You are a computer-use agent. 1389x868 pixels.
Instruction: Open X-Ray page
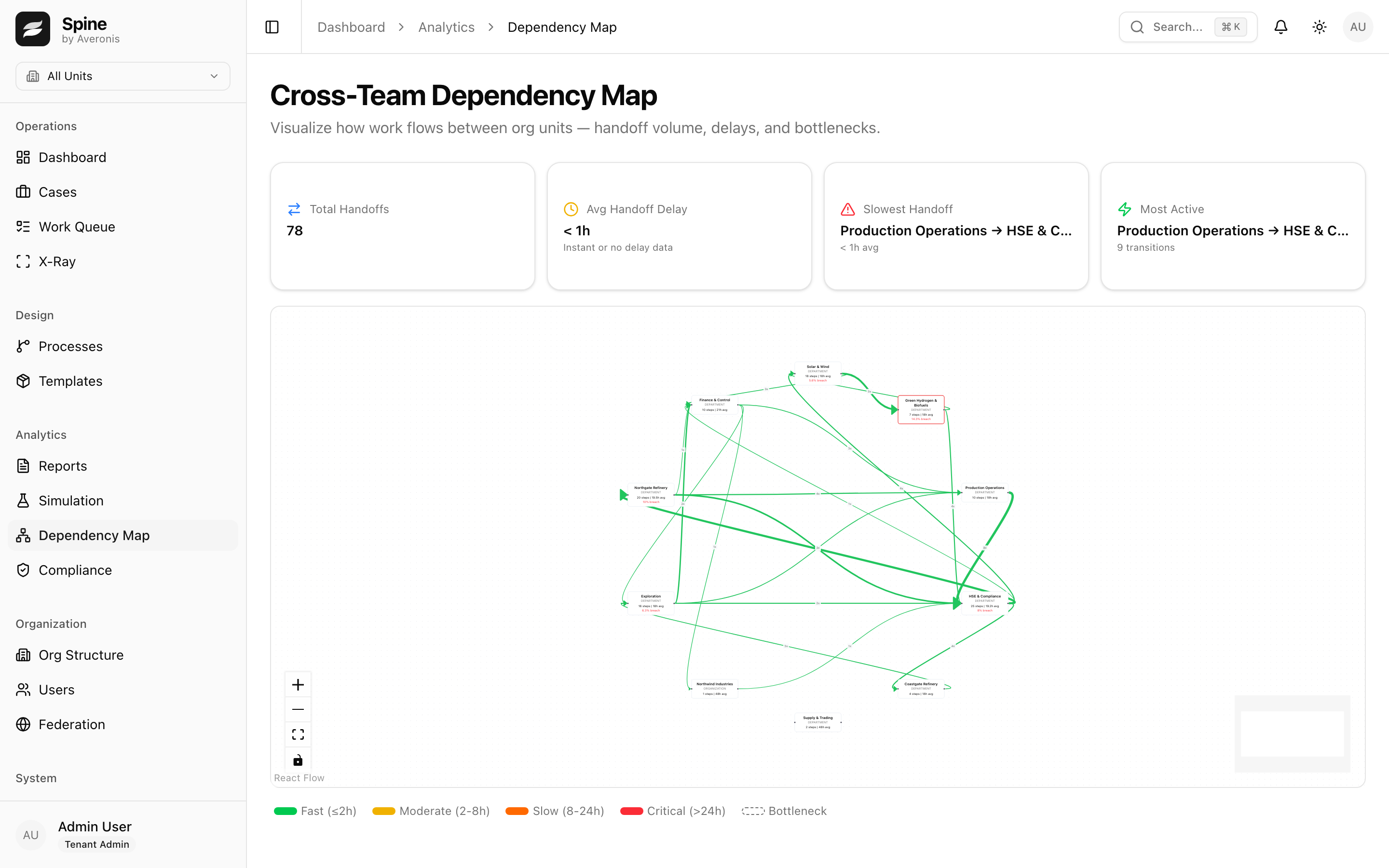pos(123,261)
